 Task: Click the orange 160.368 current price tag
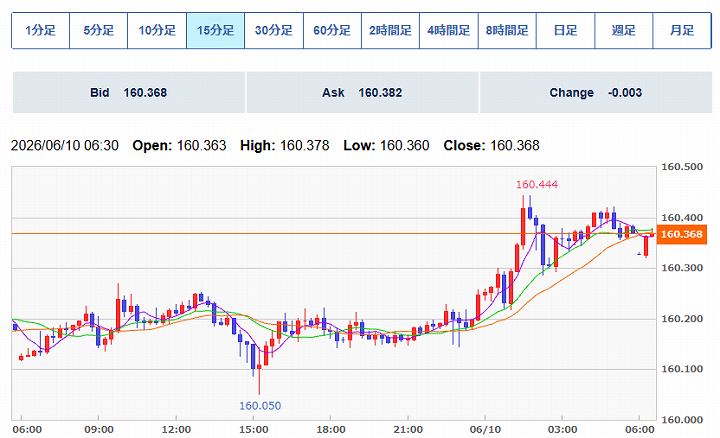point(681,234)
